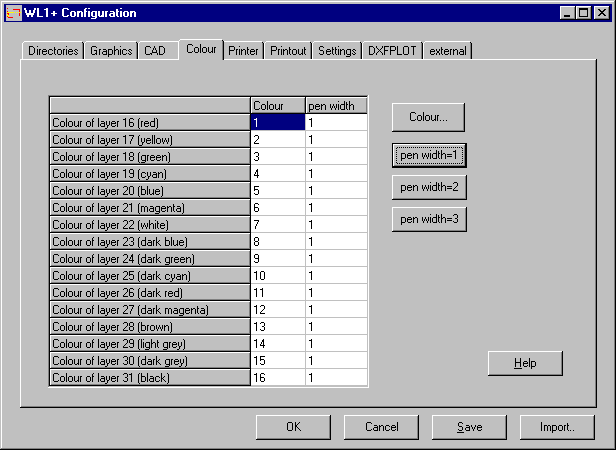
Task: Select pen width cell of layer 31 (black)
Action: (336, 378)
